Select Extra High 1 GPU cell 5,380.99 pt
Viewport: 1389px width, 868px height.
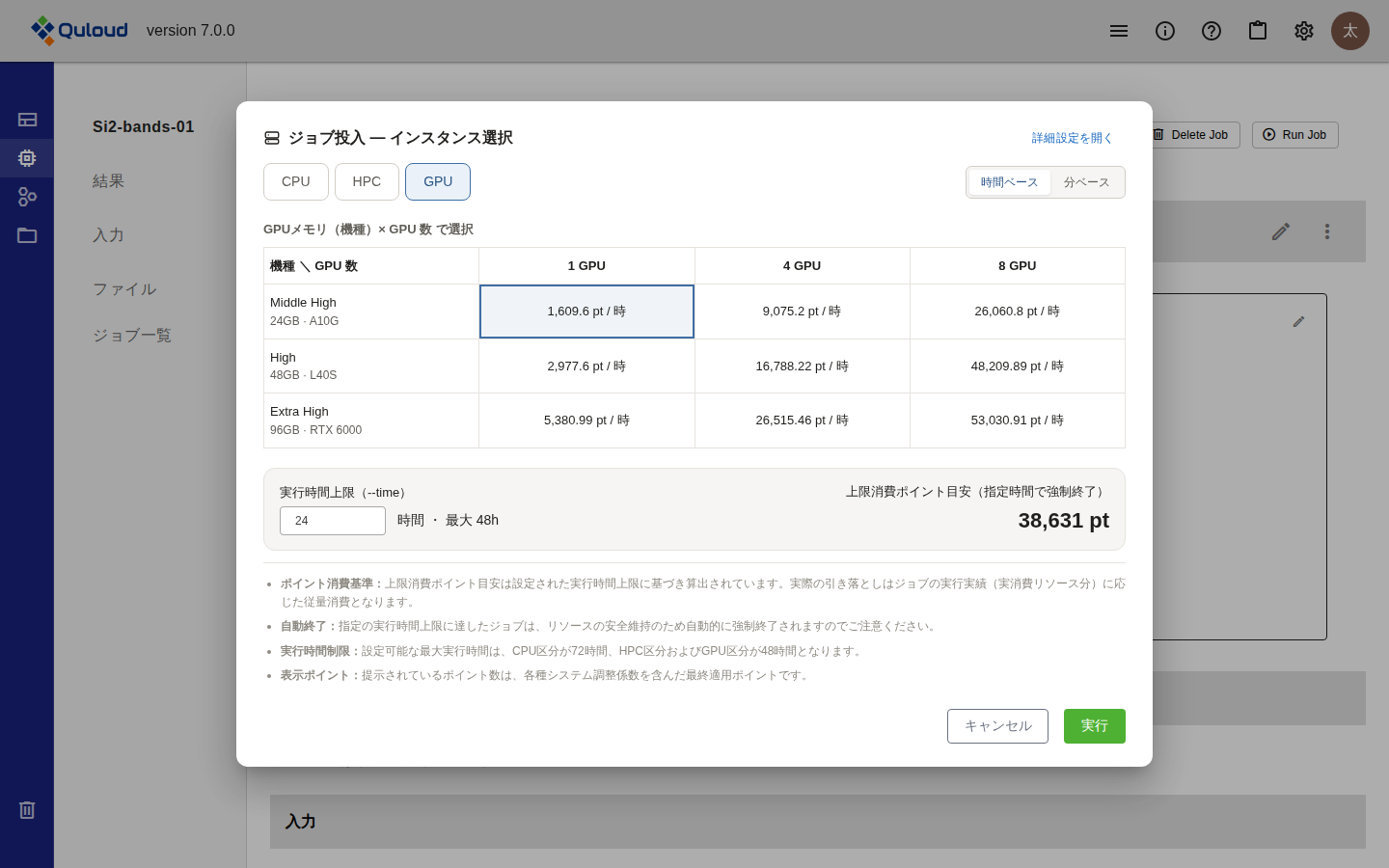click(x=586, y=420)
